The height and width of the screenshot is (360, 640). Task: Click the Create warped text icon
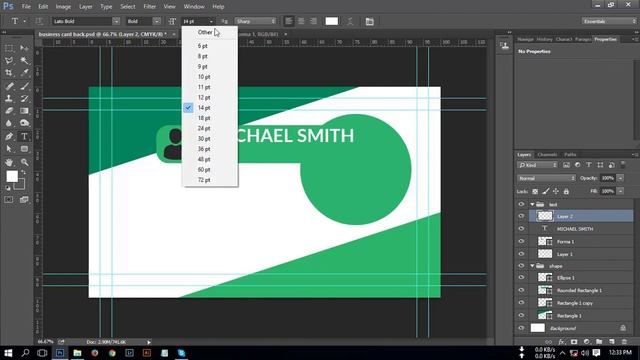(x=350, y=21)
